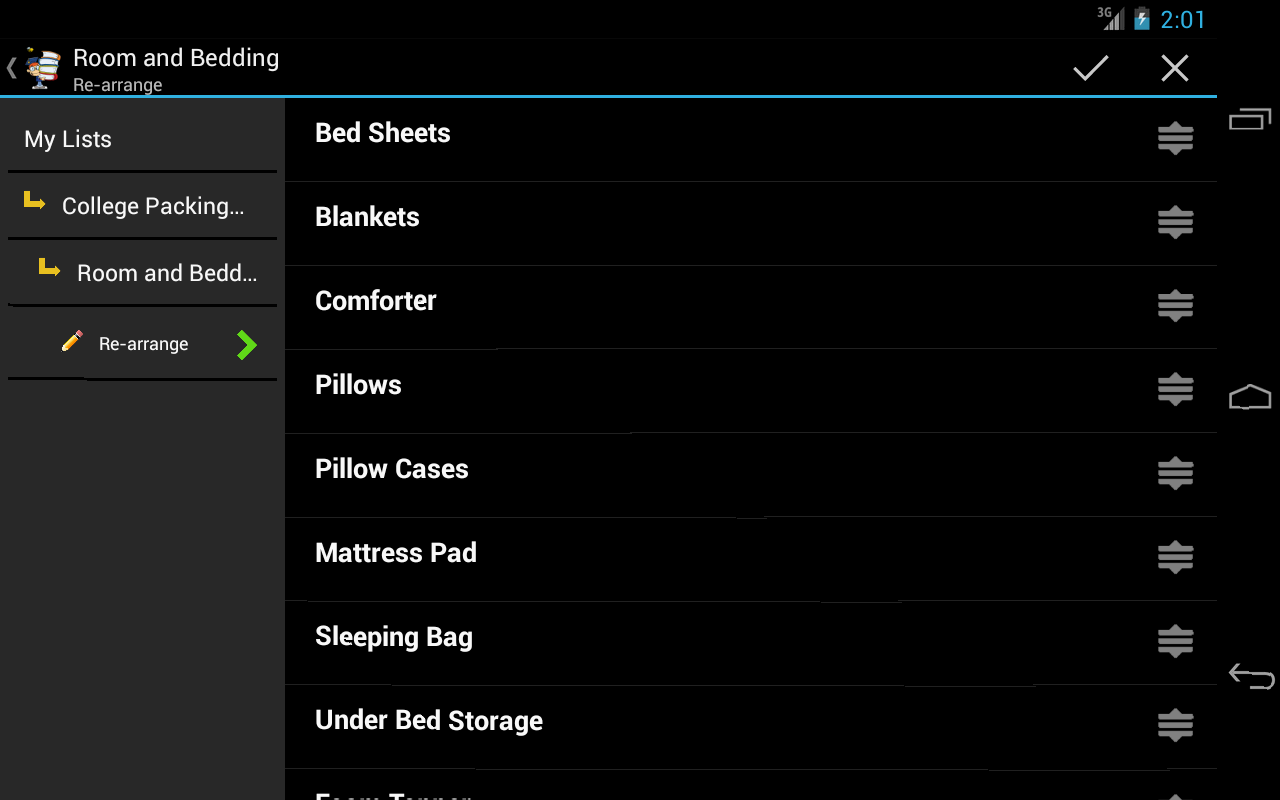Screen dimensions: 1280x800
Task: Select the Pillow Cases entry
Action: [x=391, y=468]
